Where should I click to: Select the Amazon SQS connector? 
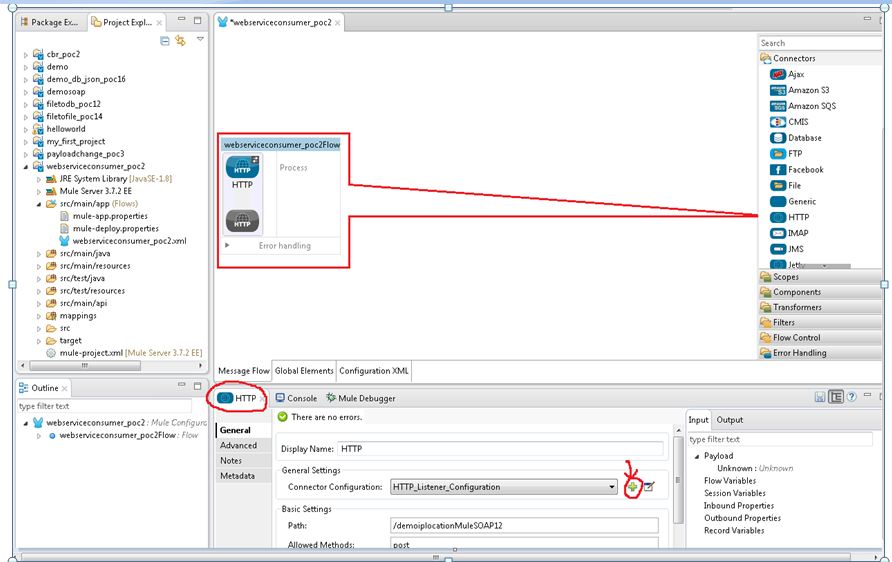coord(803,106)
